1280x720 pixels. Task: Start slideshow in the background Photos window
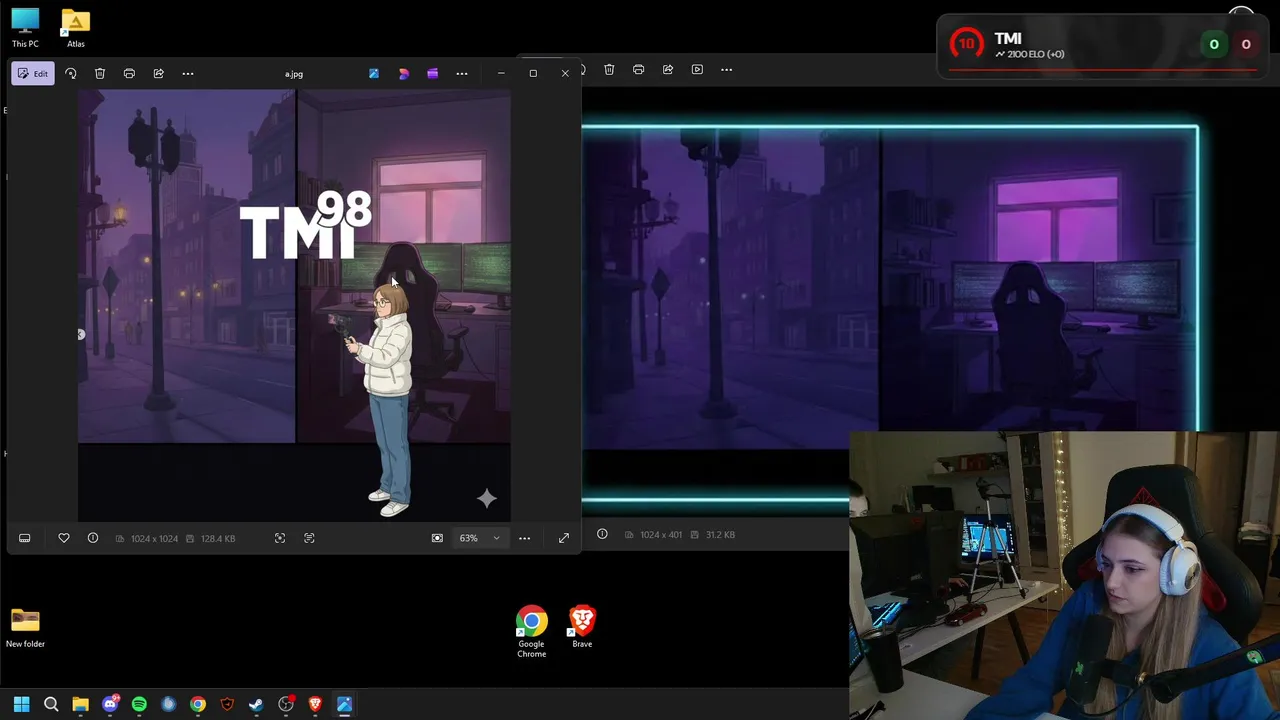(697, 69)
